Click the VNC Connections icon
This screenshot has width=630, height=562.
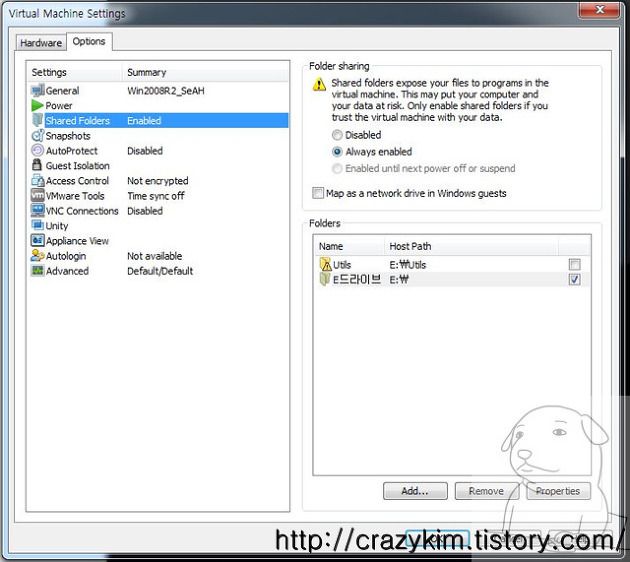click(x=37, y=210)
